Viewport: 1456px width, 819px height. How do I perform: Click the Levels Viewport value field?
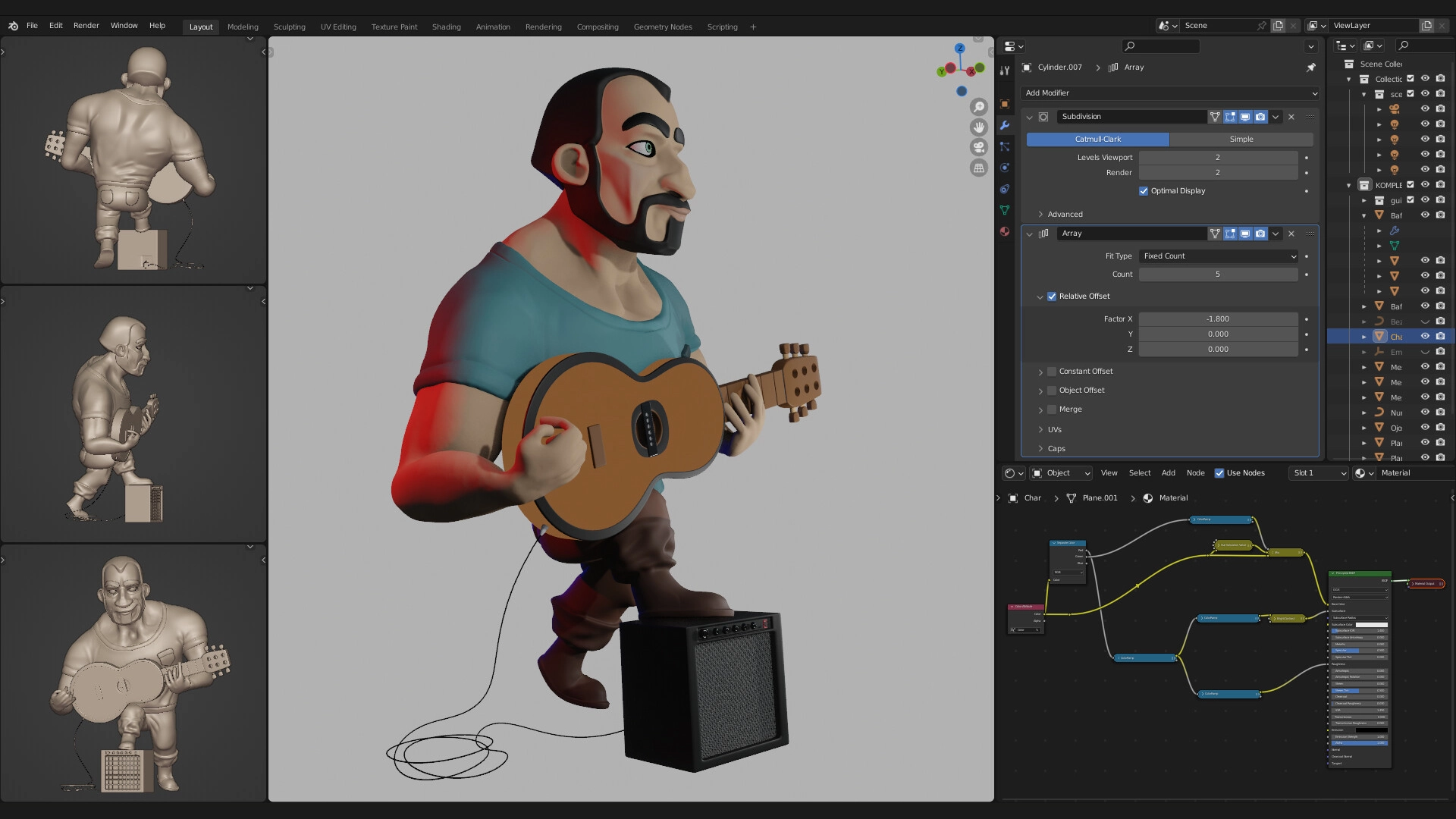(x=1218, y=158)
